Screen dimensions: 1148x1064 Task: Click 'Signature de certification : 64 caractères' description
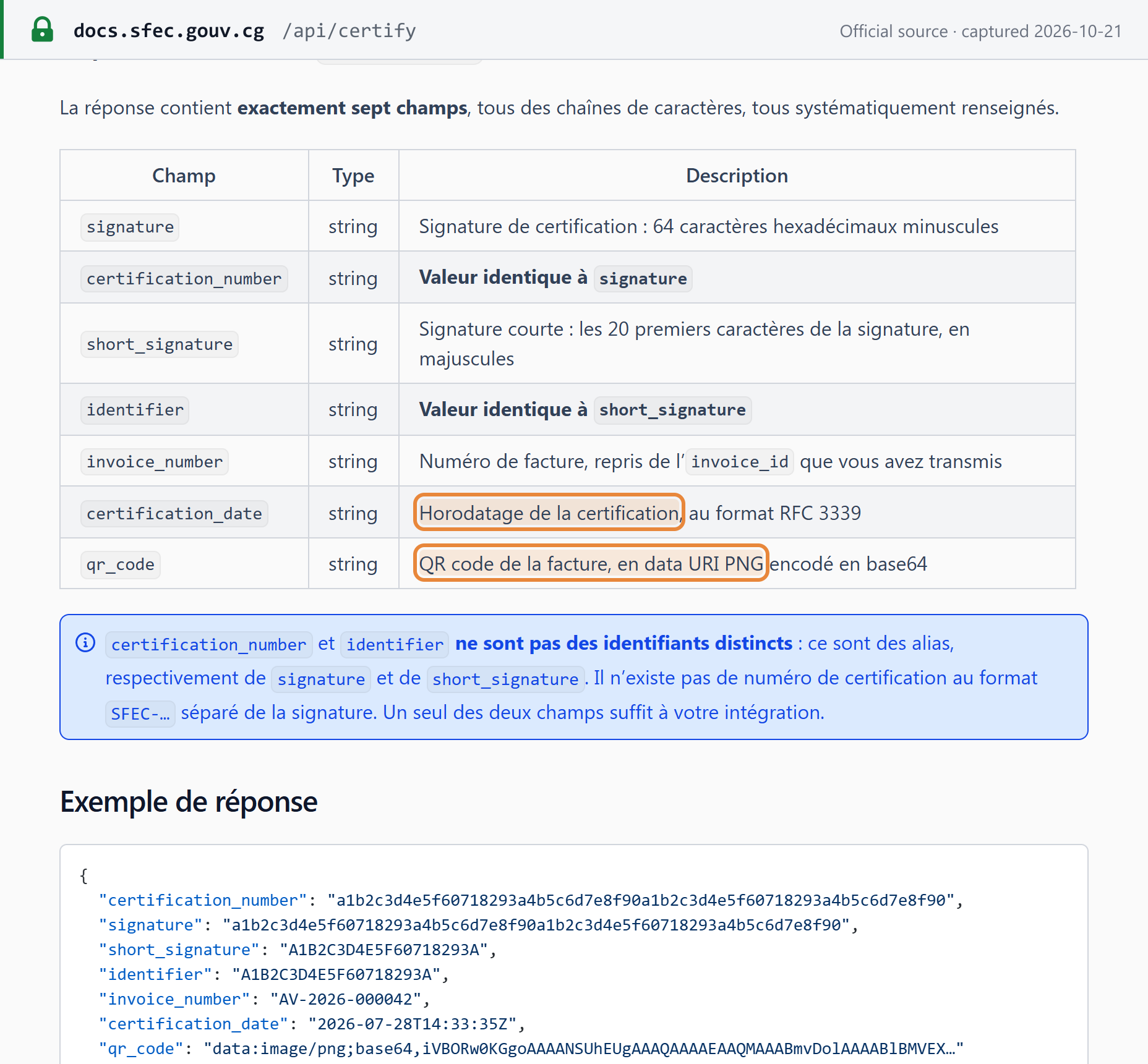click(709, 226)
